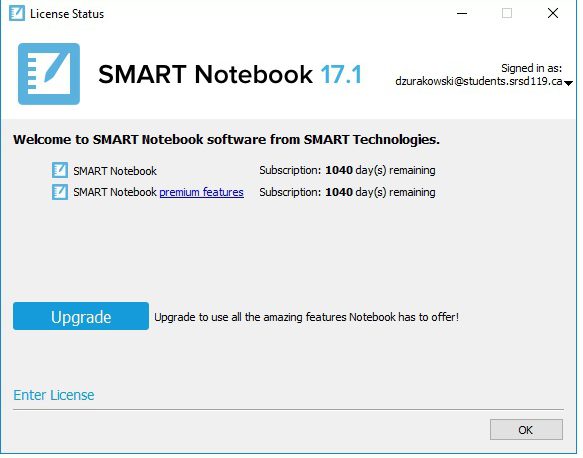The width and height of the screenshot is (583, 458).
Task: Click SMART Notebook 1040 days remaining text
Action: (x=347, y=170)
